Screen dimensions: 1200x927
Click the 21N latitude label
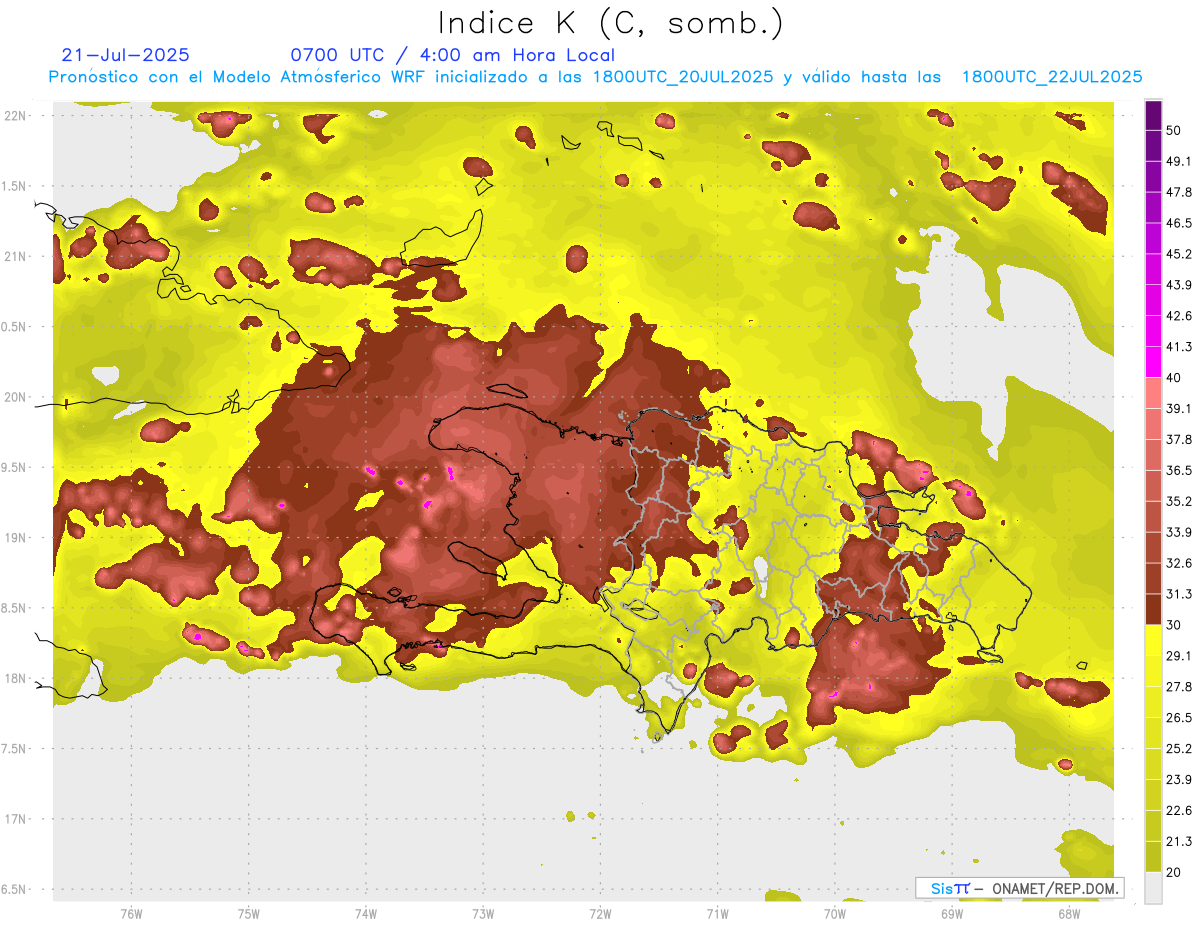[x=17, y=256]
